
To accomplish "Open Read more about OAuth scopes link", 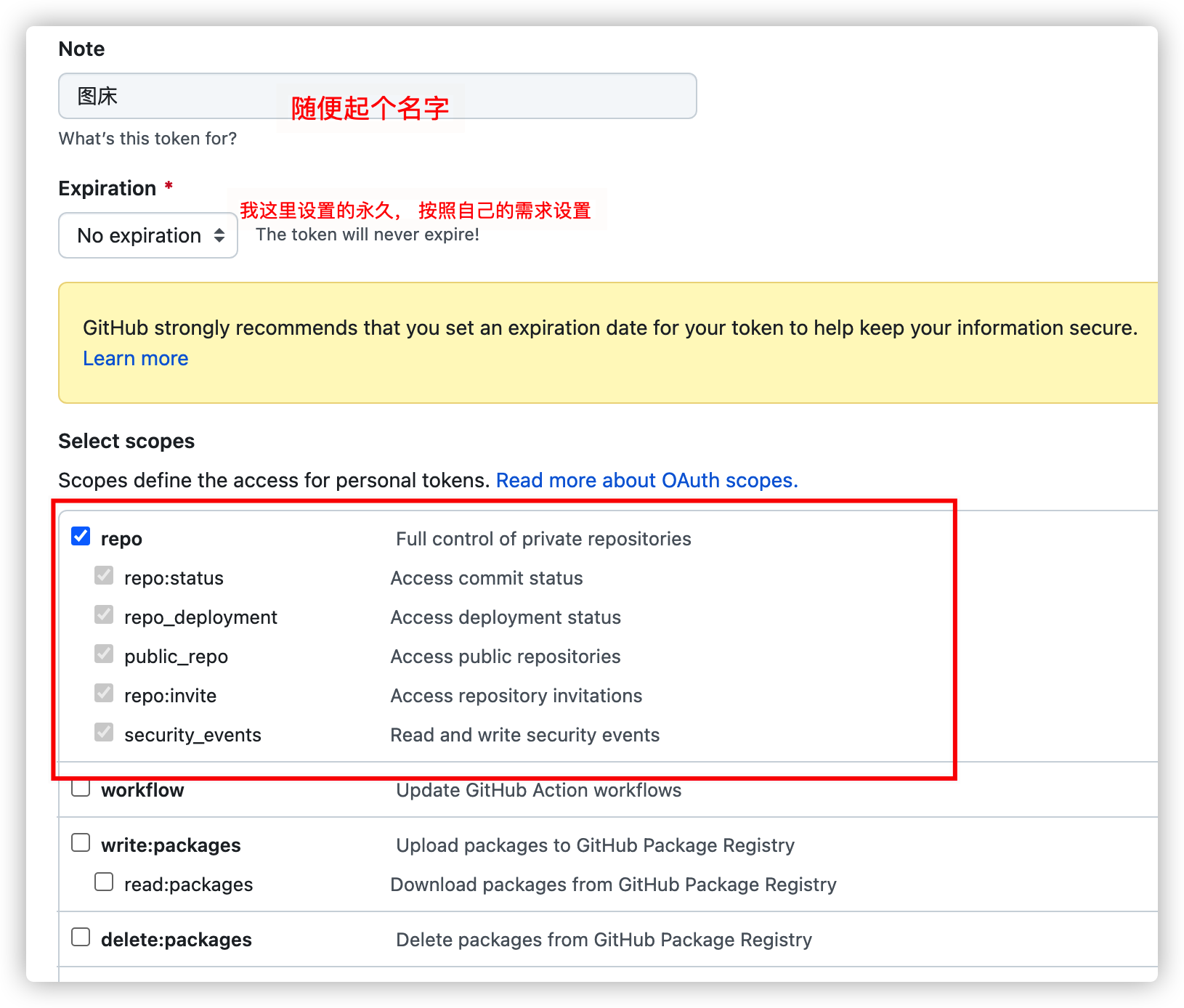I will (x=646, y=481).
